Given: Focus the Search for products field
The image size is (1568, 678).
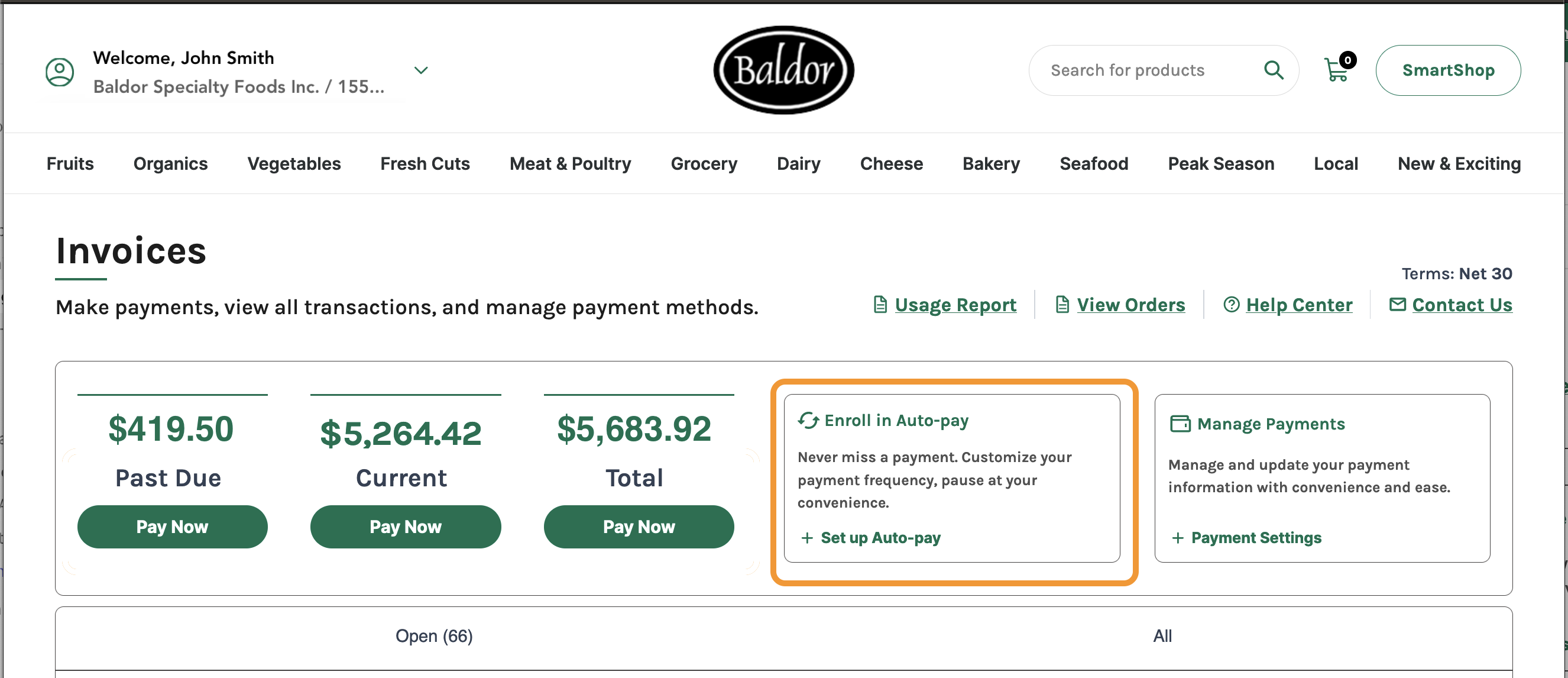Looking at the screenshot, I should [1163, 70].
